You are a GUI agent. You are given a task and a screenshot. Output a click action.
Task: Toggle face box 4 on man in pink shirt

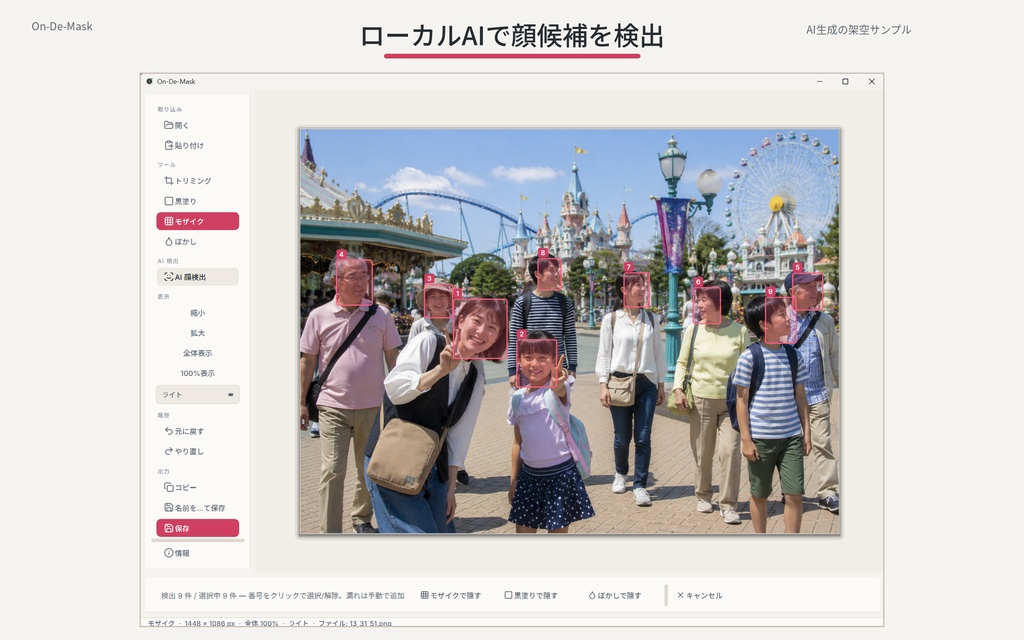coord(354,282)
